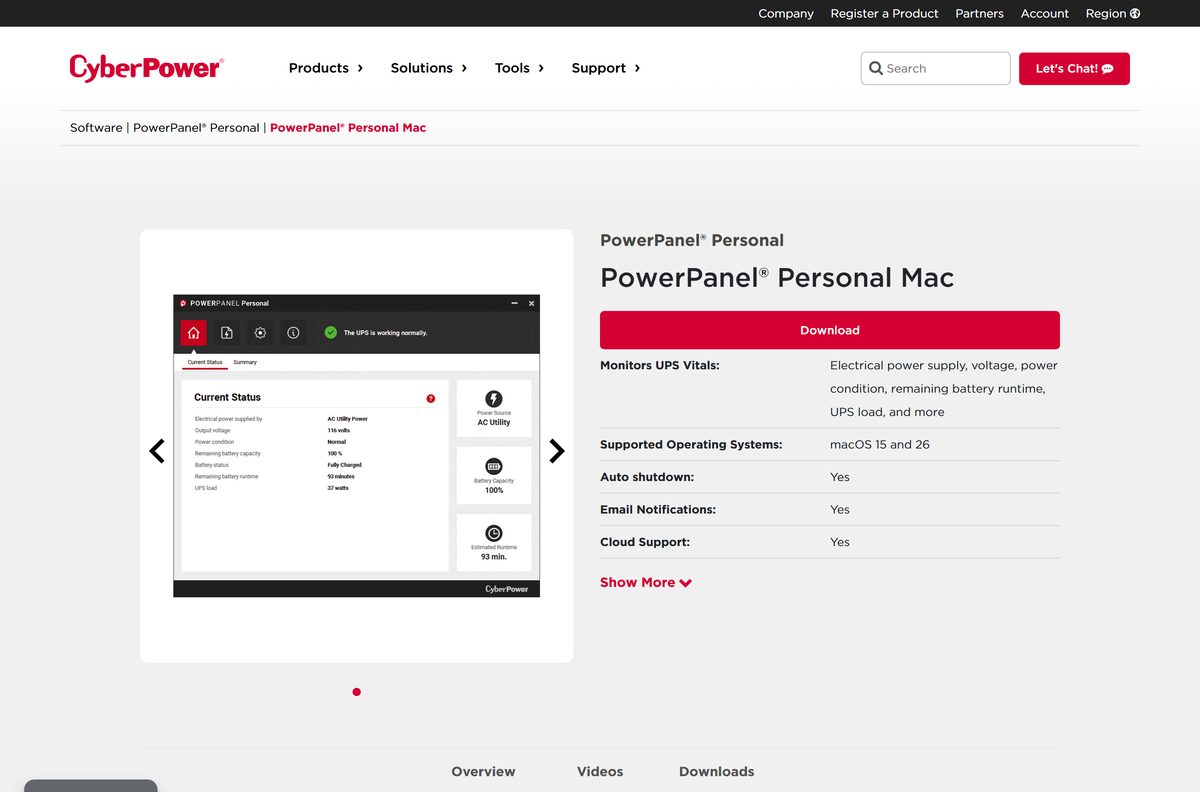Switch to the Videos tab
The image size is (1200, 792).
coord(600,771)
